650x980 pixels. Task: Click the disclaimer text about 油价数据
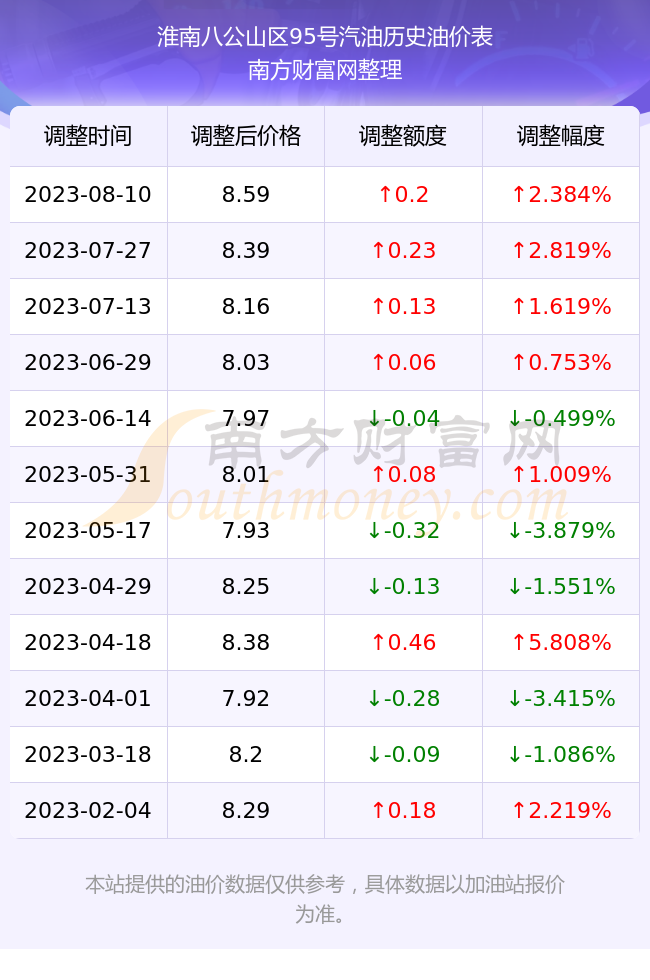click(x=324, y=899)
